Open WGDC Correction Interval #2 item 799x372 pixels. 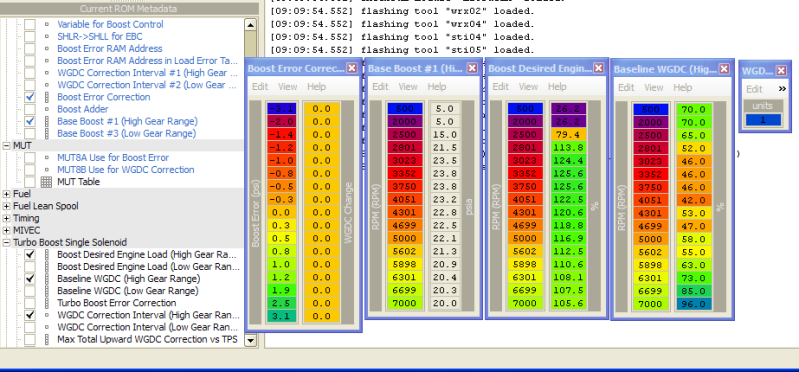tap(147, 85)
